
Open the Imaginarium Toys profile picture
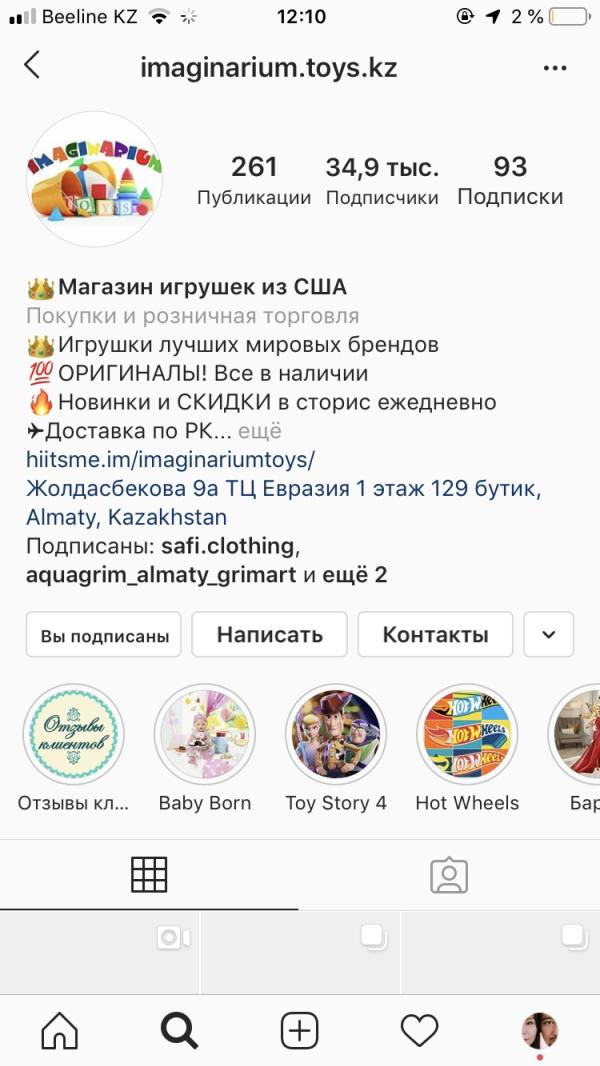point(94,179)
